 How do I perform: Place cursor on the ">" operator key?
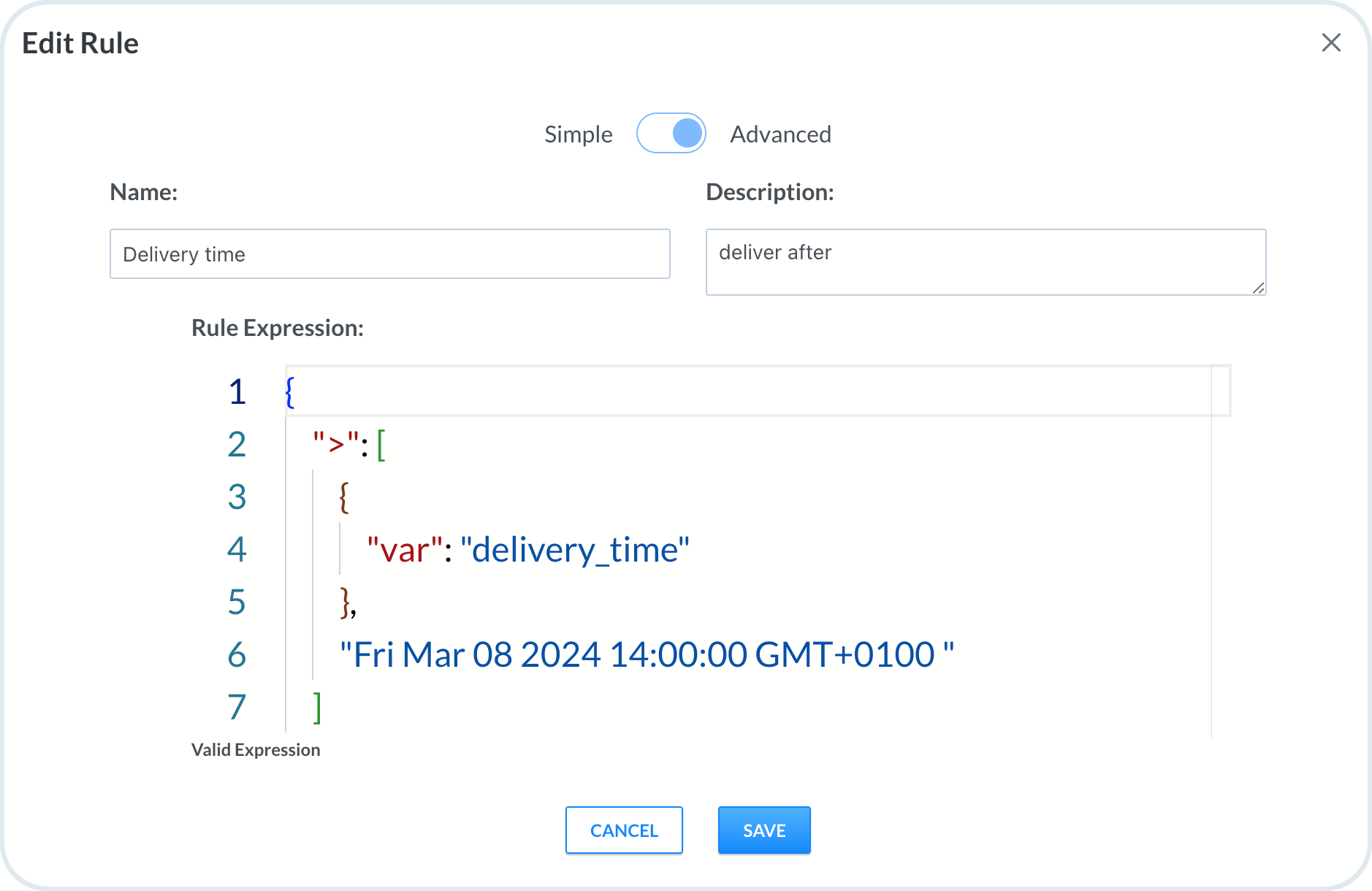[336, 444]
